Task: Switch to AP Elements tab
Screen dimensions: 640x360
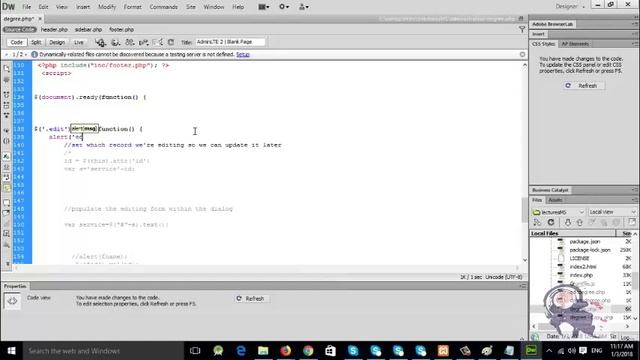Action: click(x=575, y=44)
